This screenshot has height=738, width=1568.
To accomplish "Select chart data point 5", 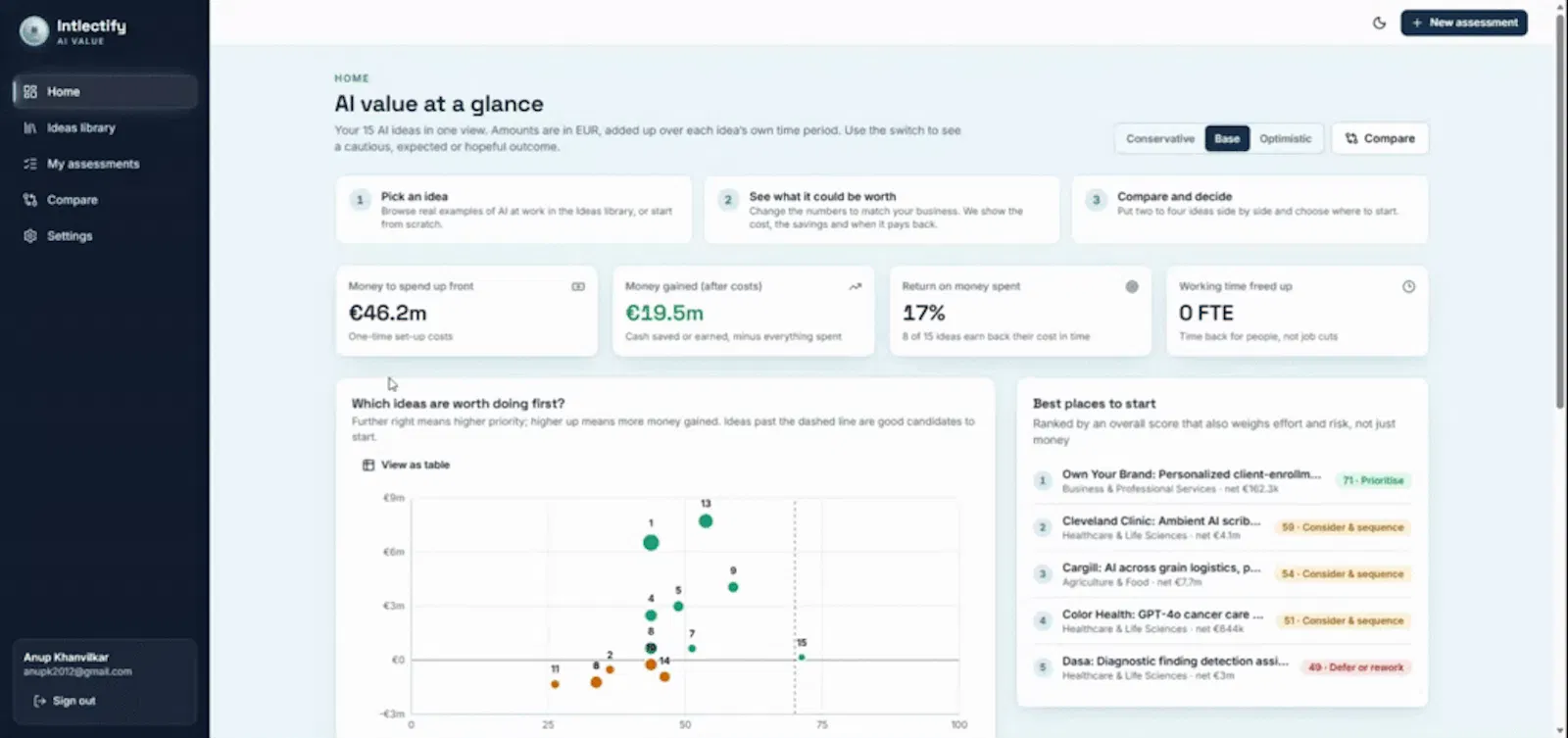I will coord(678,607).
